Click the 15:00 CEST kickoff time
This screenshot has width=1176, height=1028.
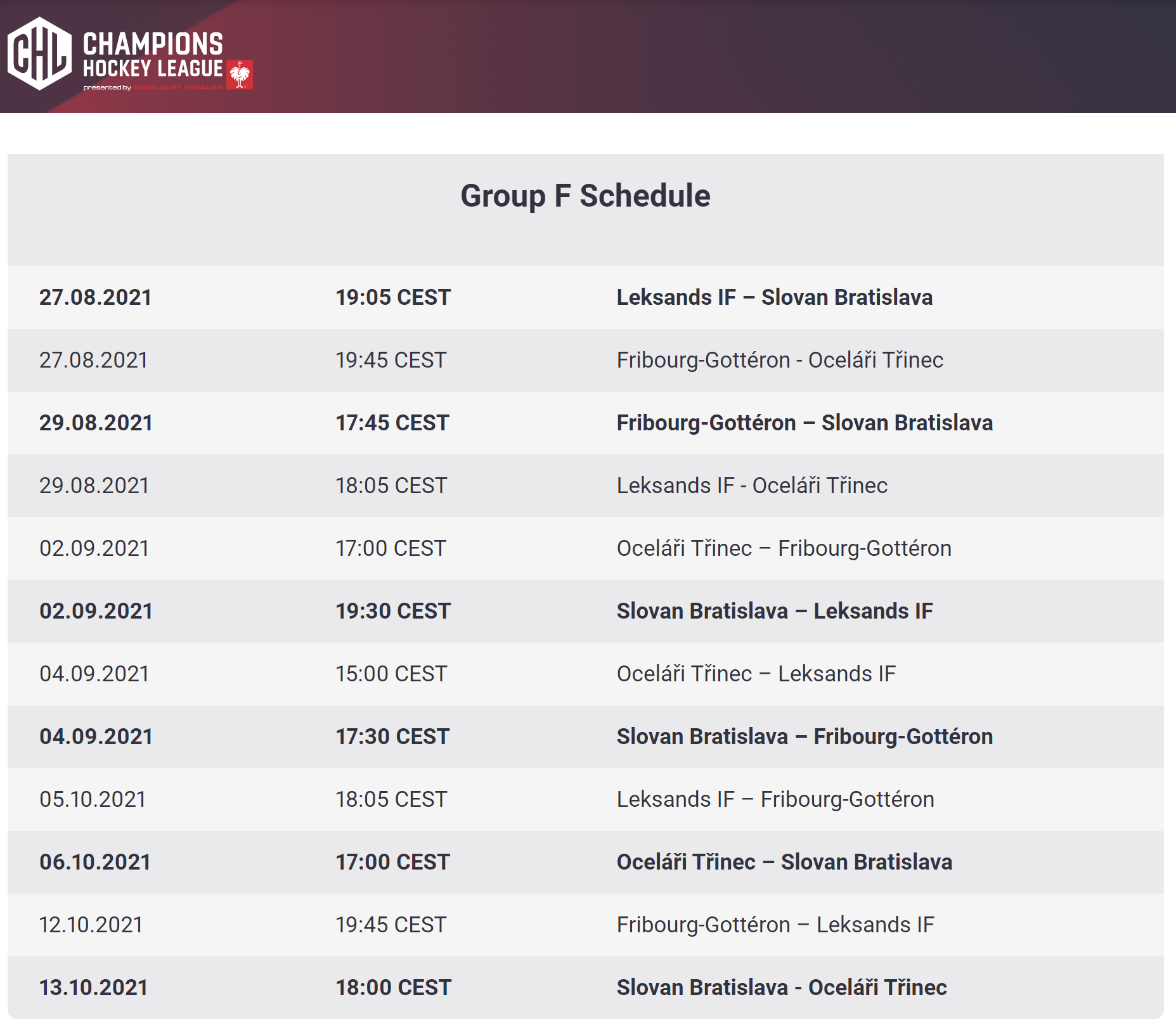point(391,674)
